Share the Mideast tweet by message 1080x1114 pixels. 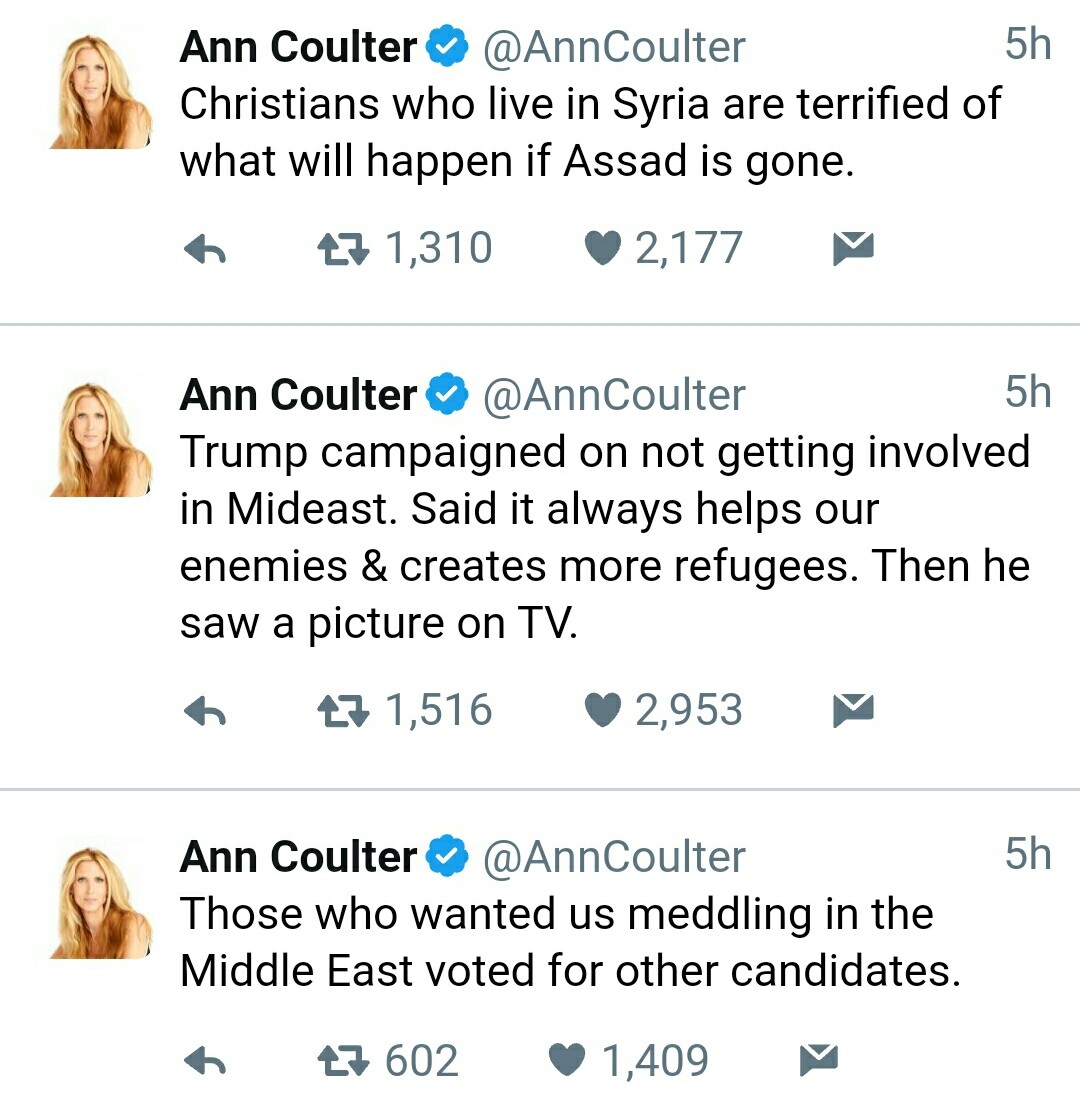coord(853,710)
